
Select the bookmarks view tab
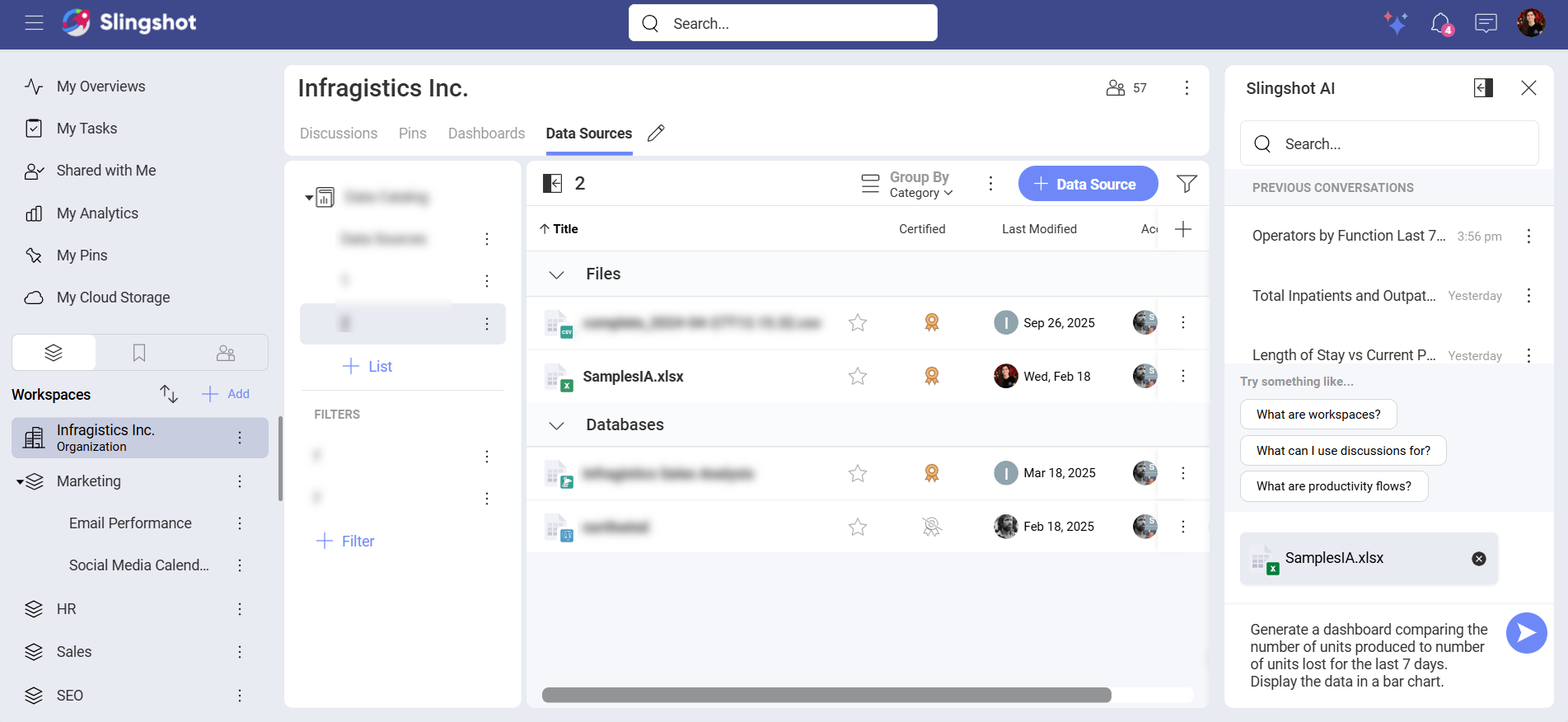click(139, 353)
